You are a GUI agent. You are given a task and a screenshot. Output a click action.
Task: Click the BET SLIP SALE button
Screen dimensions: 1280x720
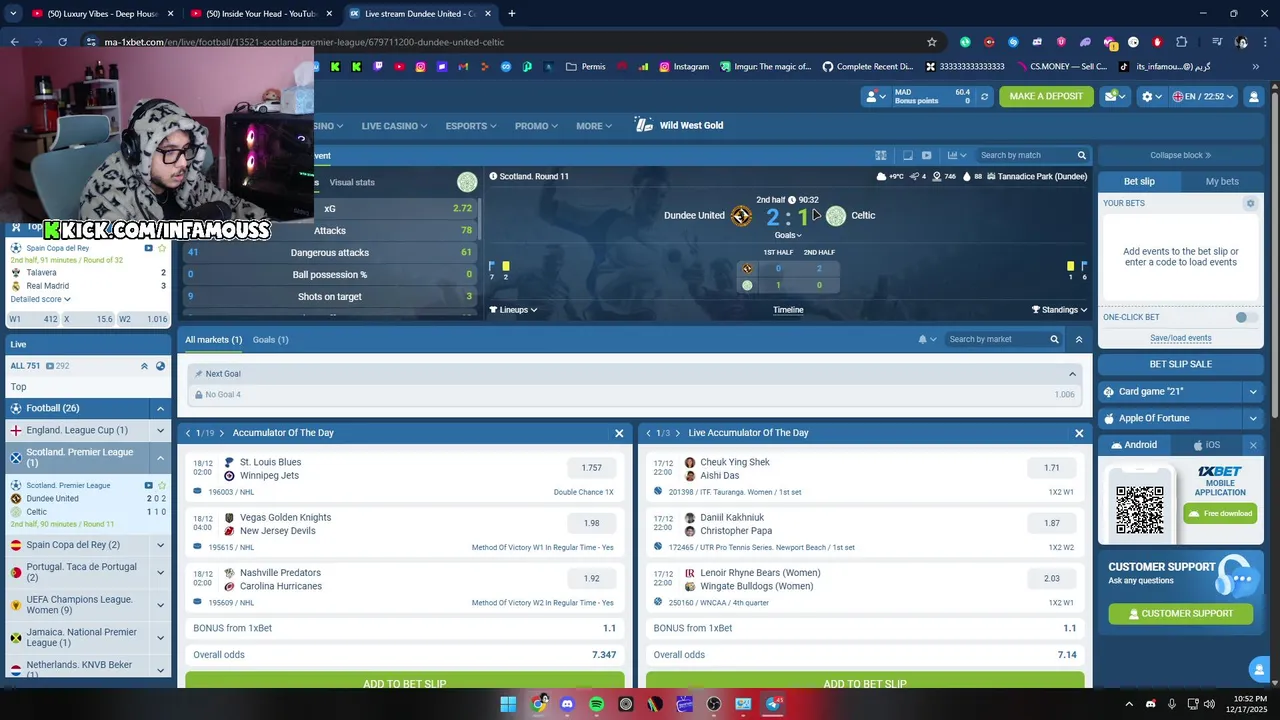[x=1180, y=365]
